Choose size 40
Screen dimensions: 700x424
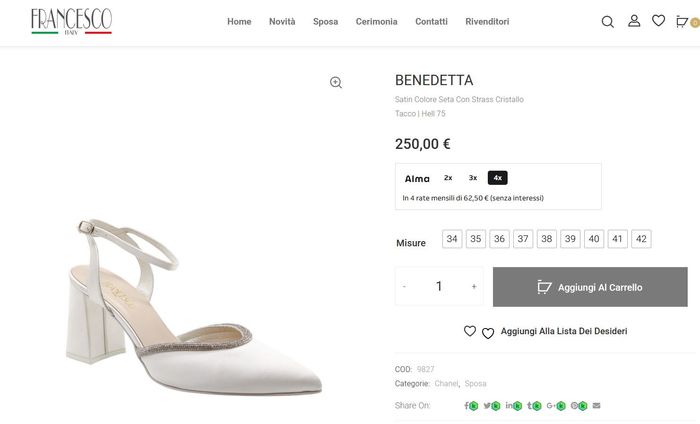[x=594, y=239]
